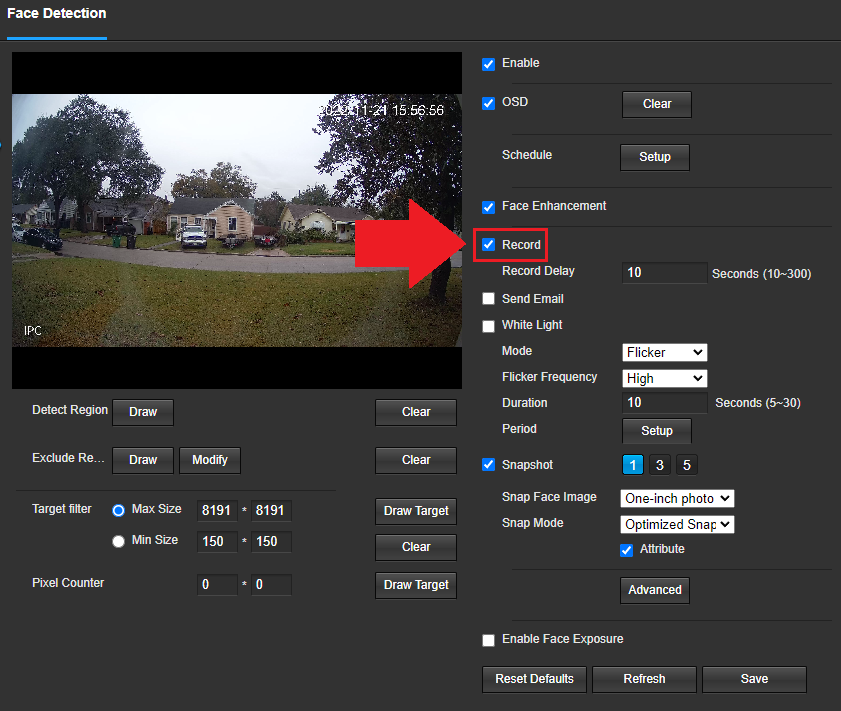Open the Period Setup button
The width and height of the screenshot is (841, 711).
(656, 431)
